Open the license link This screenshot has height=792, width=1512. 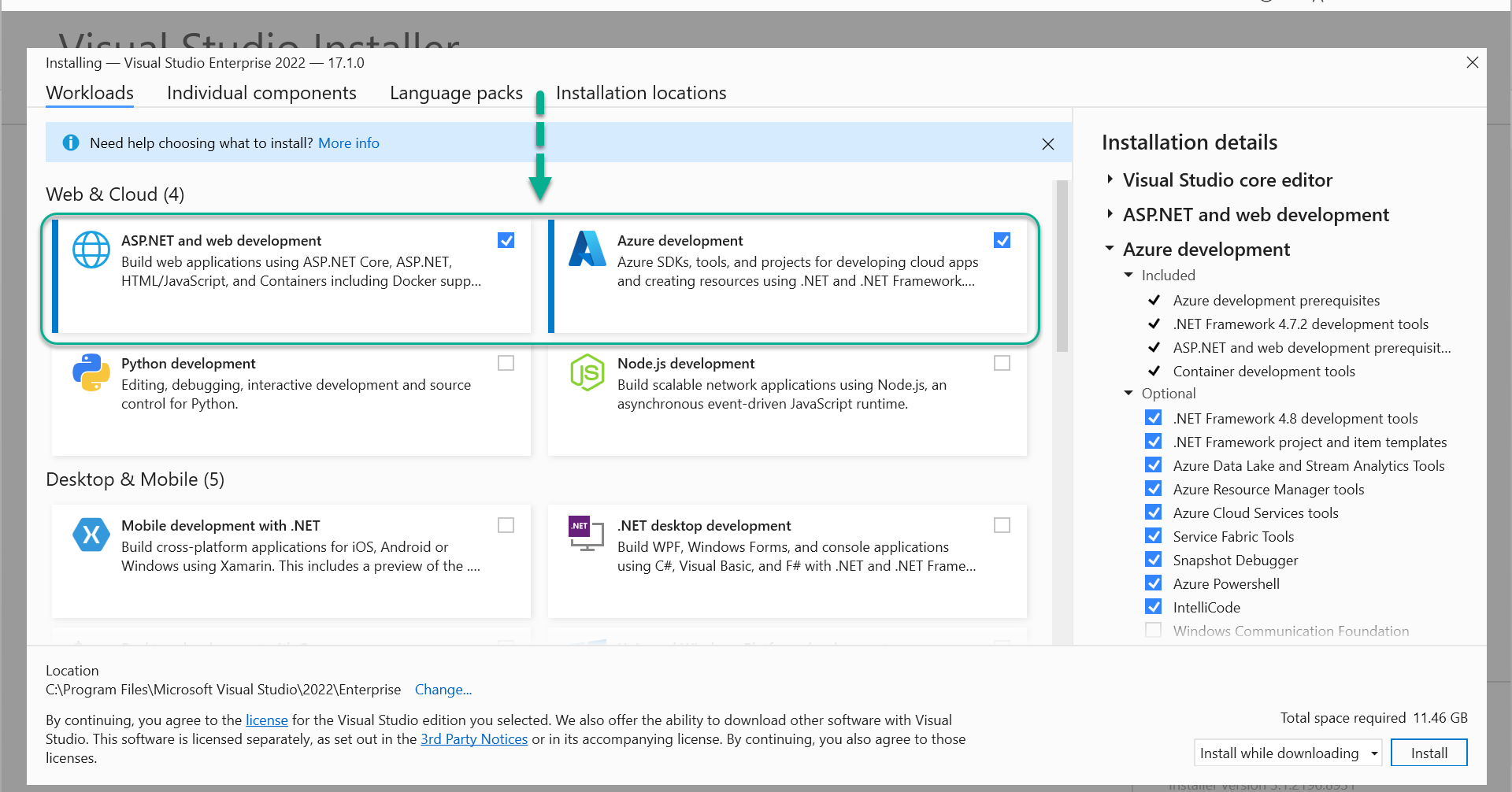[267, 720]
